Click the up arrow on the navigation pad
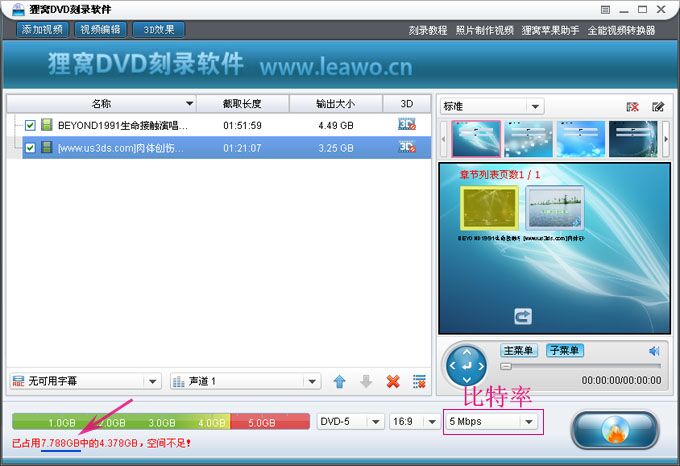The image size is (680, 466). click(x=467, y=352)
